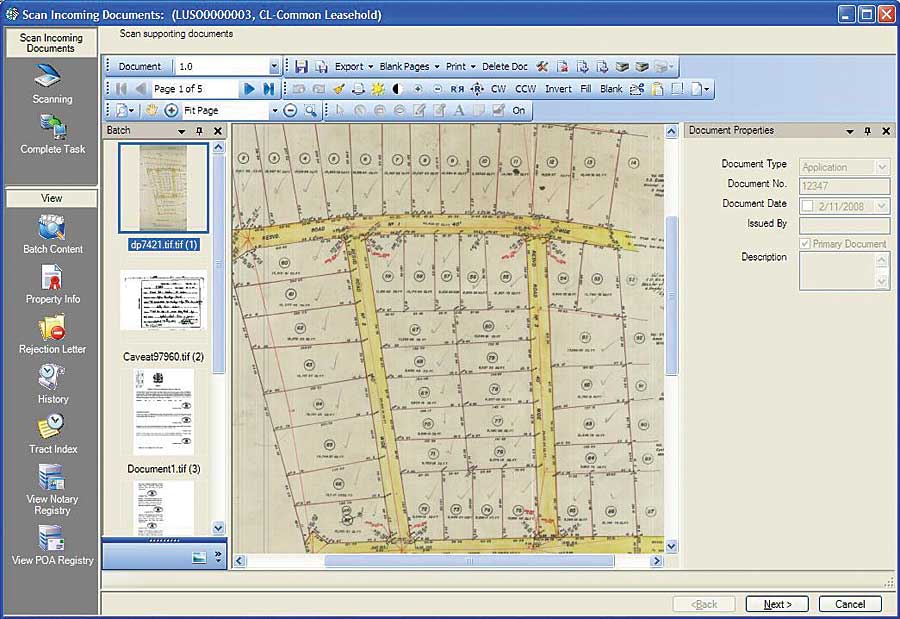Select the Caveat97960.tif thumbnail
Viewport: 900px width, 619px height.
[x=162, y=300]
